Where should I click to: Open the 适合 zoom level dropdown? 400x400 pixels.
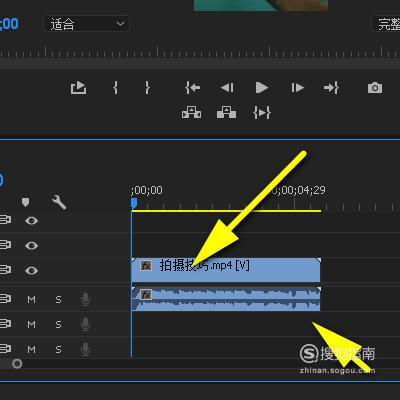click(86, 24)
